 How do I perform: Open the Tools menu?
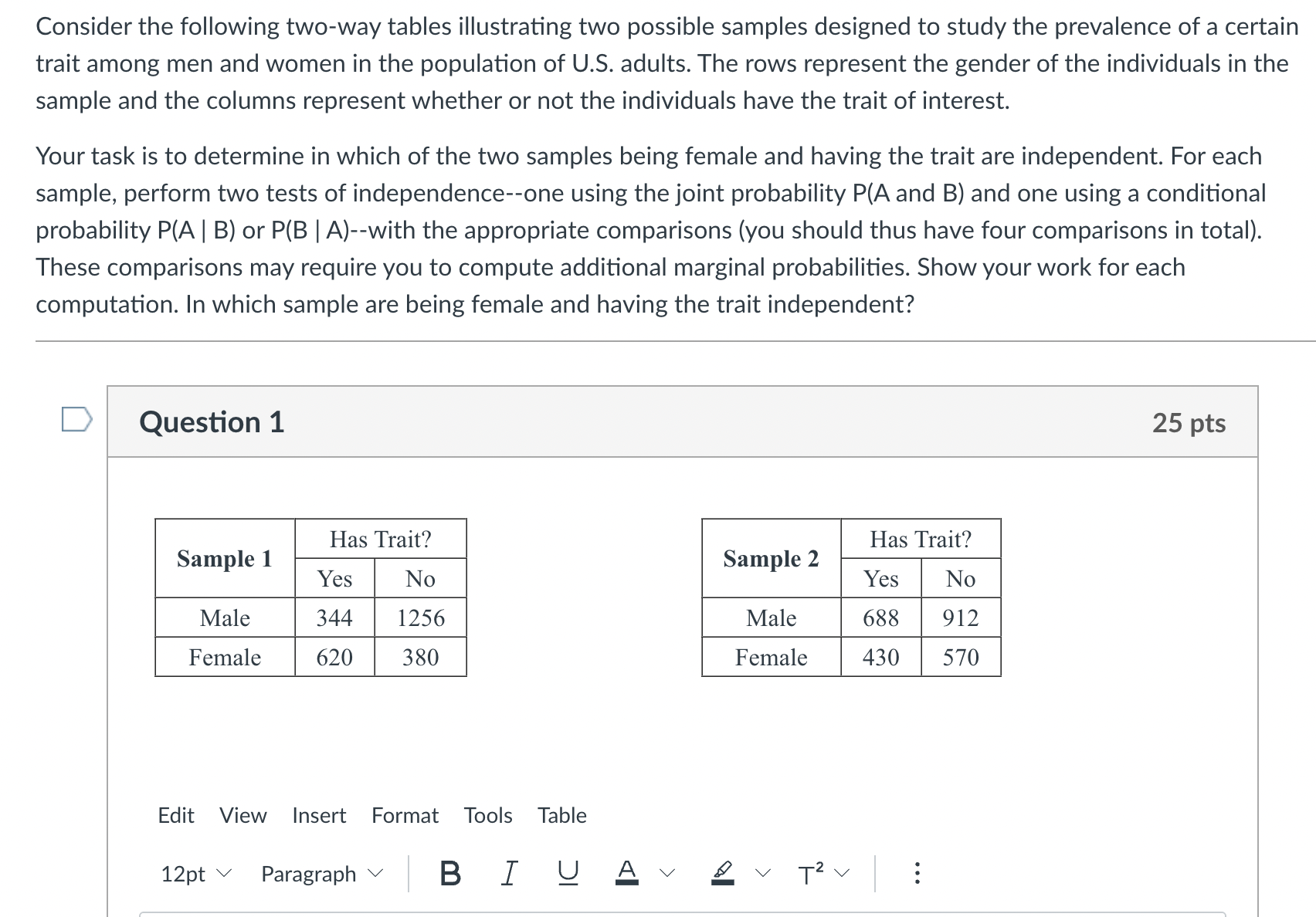[488, 815]
